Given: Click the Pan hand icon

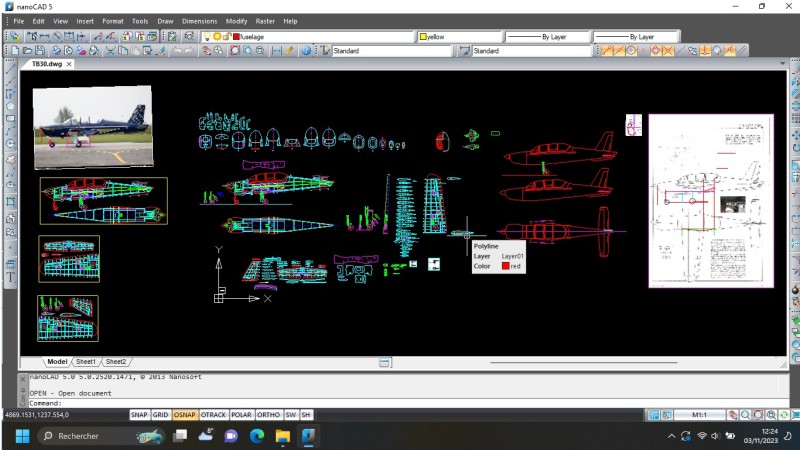Looking at the screenshot, I should tap(205, 50).
